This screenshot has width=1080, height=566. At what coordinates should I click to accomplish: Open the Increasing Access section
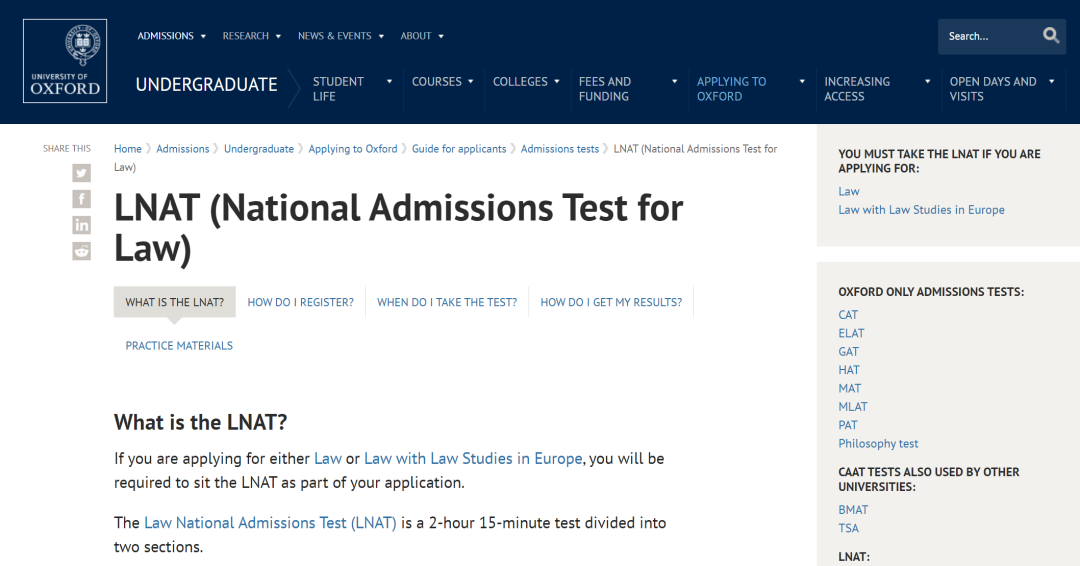[857, 89]
